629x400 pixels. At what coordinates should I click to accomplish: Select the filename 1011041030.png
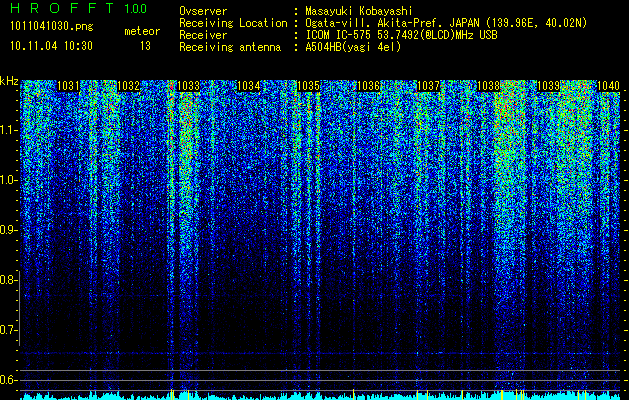click(x=51, y=27)
